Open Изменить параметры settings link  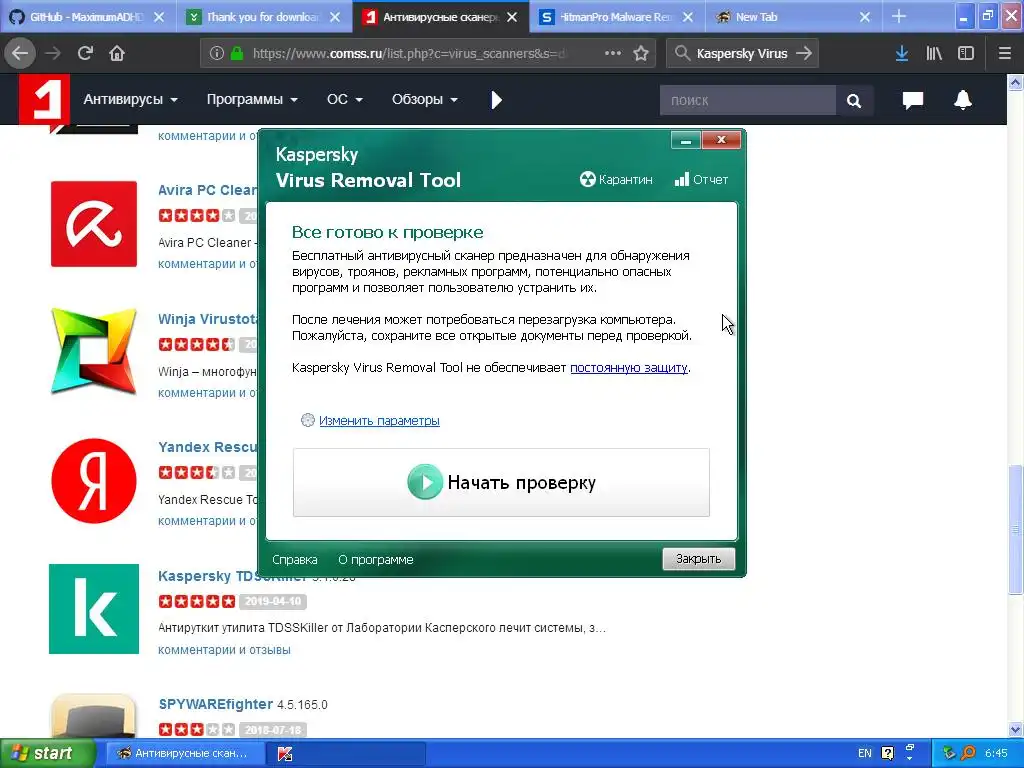tap(379, 421)
